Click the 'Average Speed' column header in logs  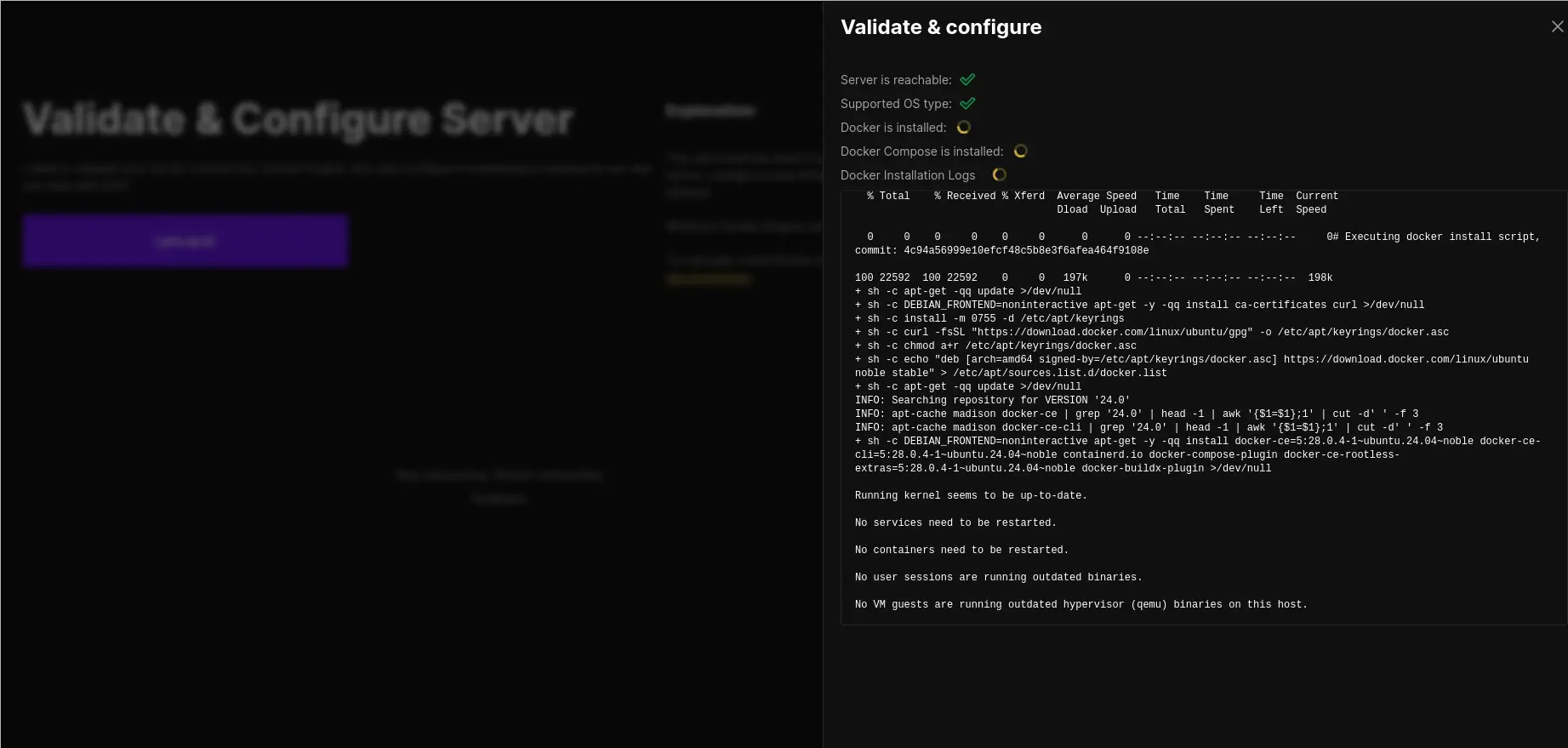(1097, 196)
